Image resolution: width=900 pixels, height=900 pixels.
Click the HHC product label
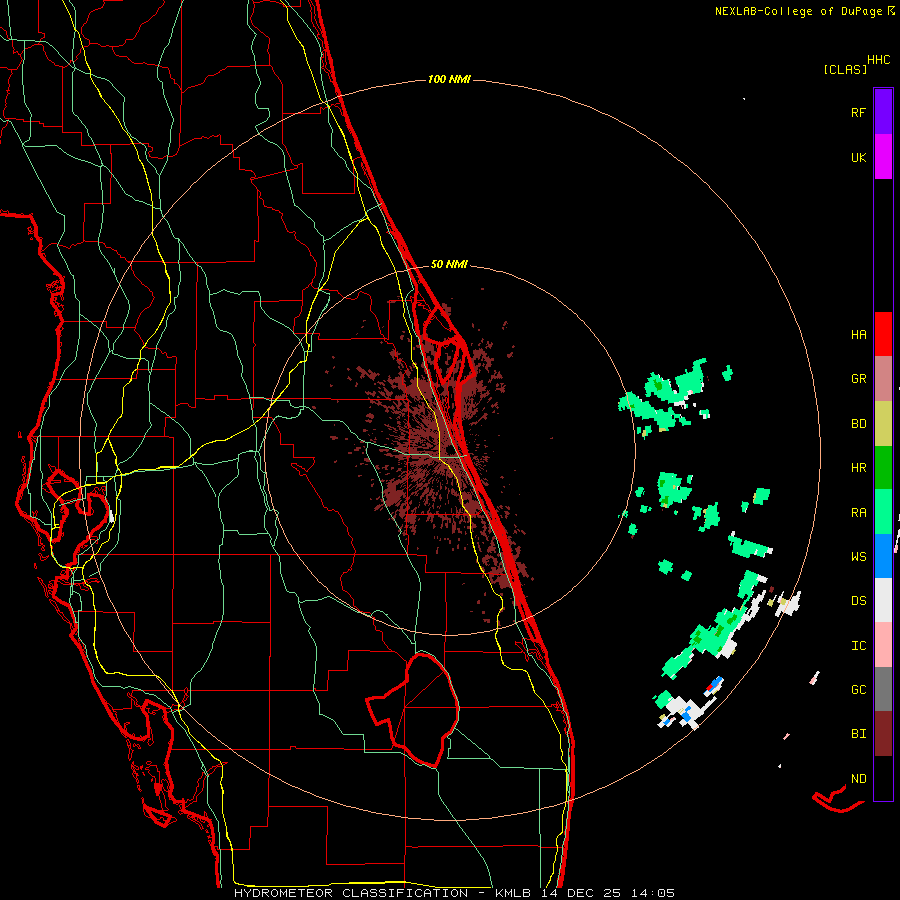click(x=879, y=60)
